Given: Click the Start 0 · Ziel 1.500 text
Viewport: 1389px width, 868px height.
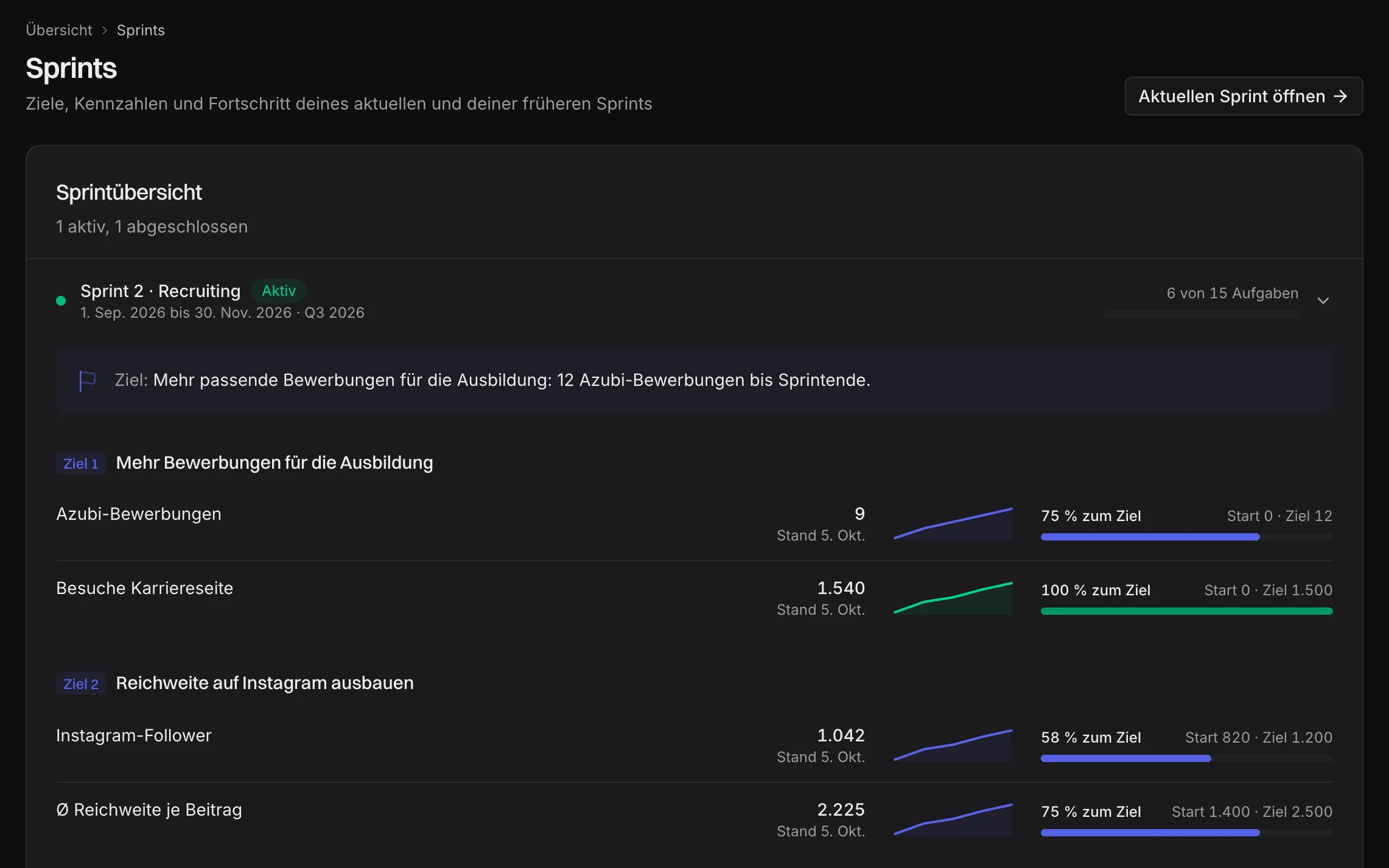Looking at the screenshot, I should (x=1268, y=590).
